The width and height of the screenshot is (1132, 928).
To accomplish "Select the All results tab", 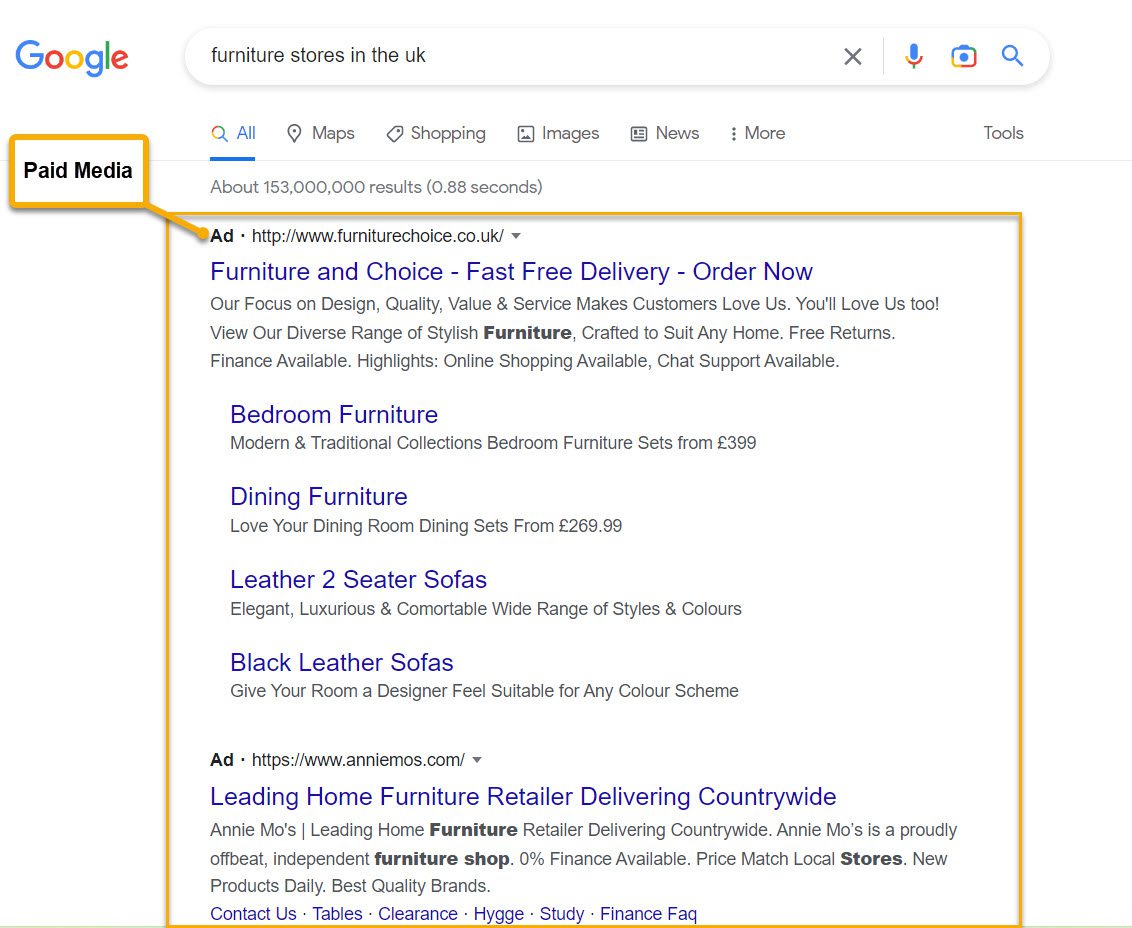I will (233, 134).
